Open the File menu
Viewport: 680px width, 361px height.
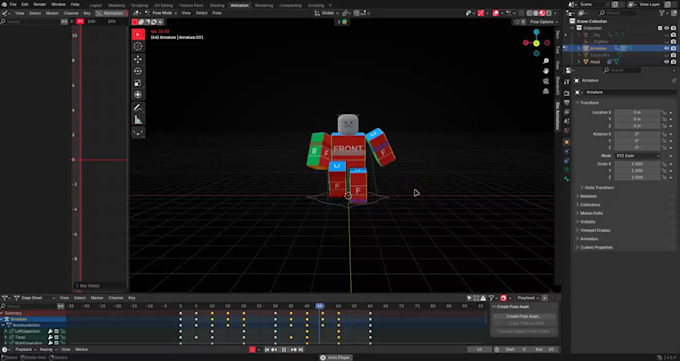(13, 4)
